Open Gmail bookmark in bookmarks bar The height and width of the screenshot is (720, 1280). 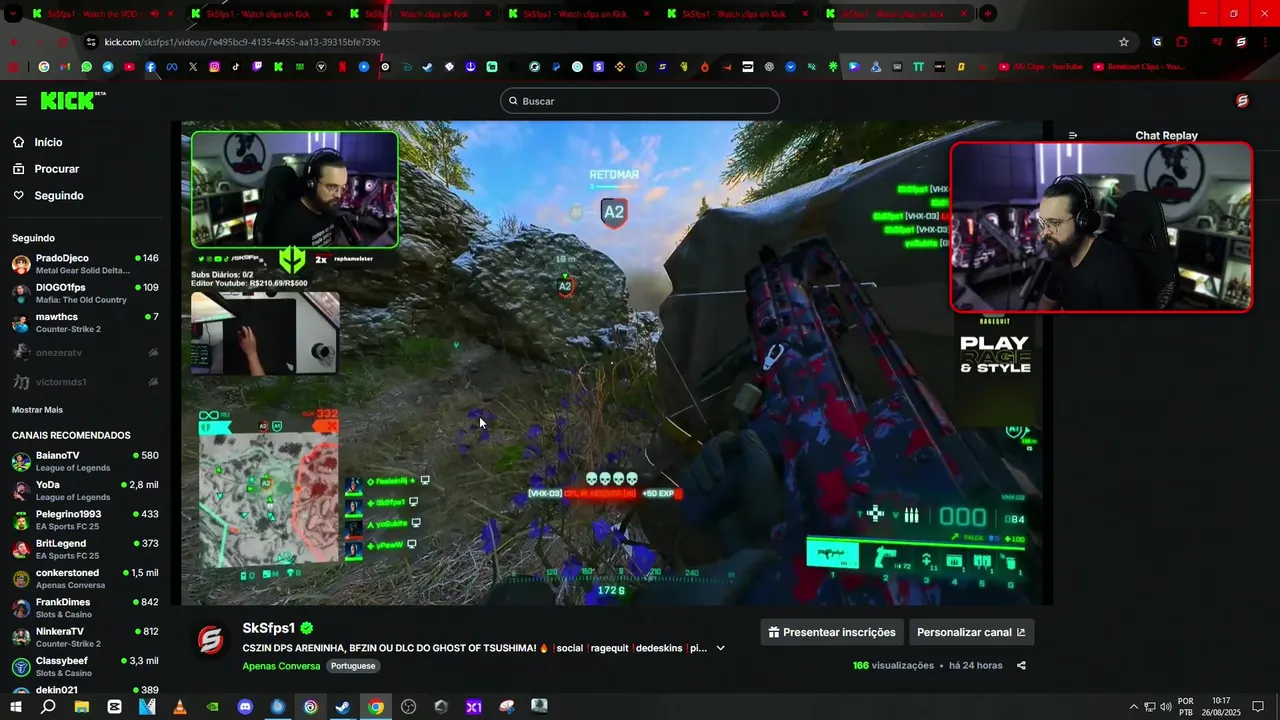(x=65, y=67)
